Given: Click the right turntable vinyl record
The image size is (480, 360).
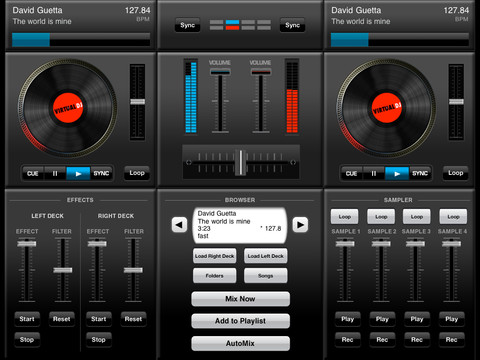Looking at the screenshot, I should point(386,108).
